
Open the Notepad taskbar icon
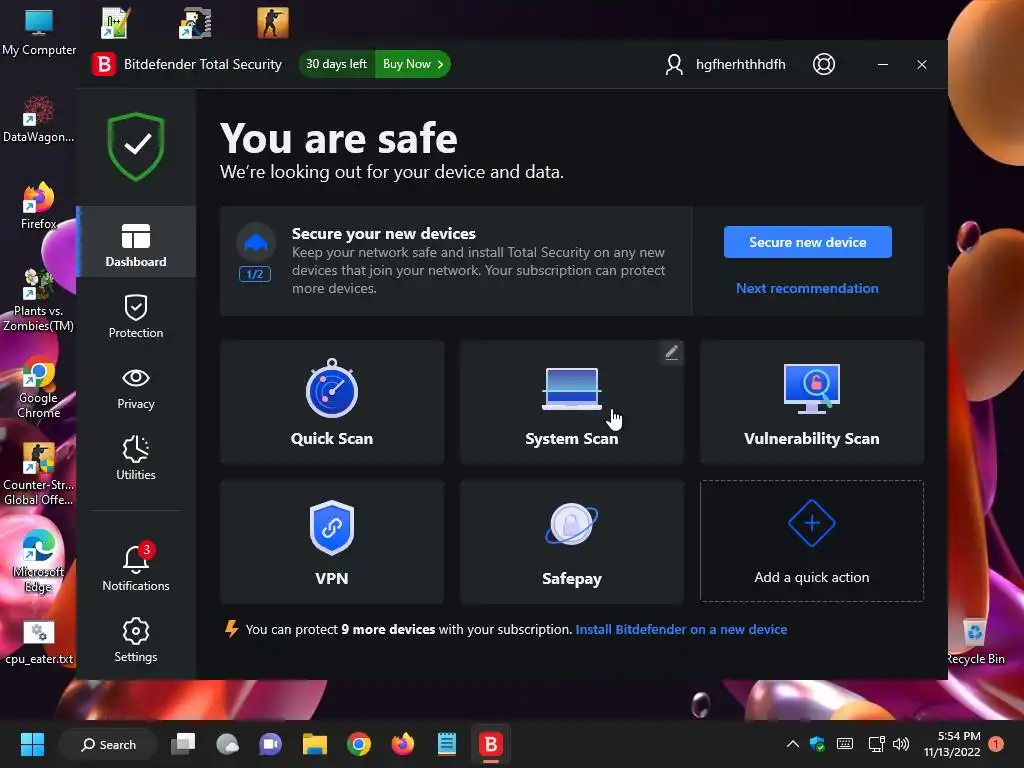coord(447,744)
